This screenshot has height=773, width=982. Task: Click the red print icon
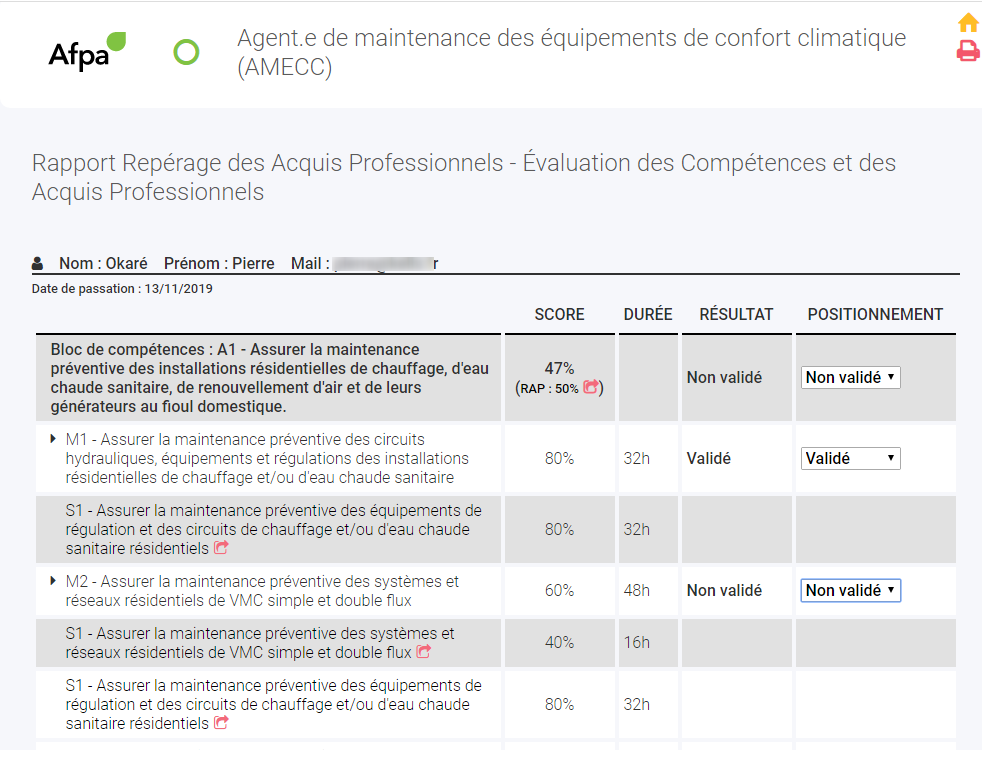968,51
